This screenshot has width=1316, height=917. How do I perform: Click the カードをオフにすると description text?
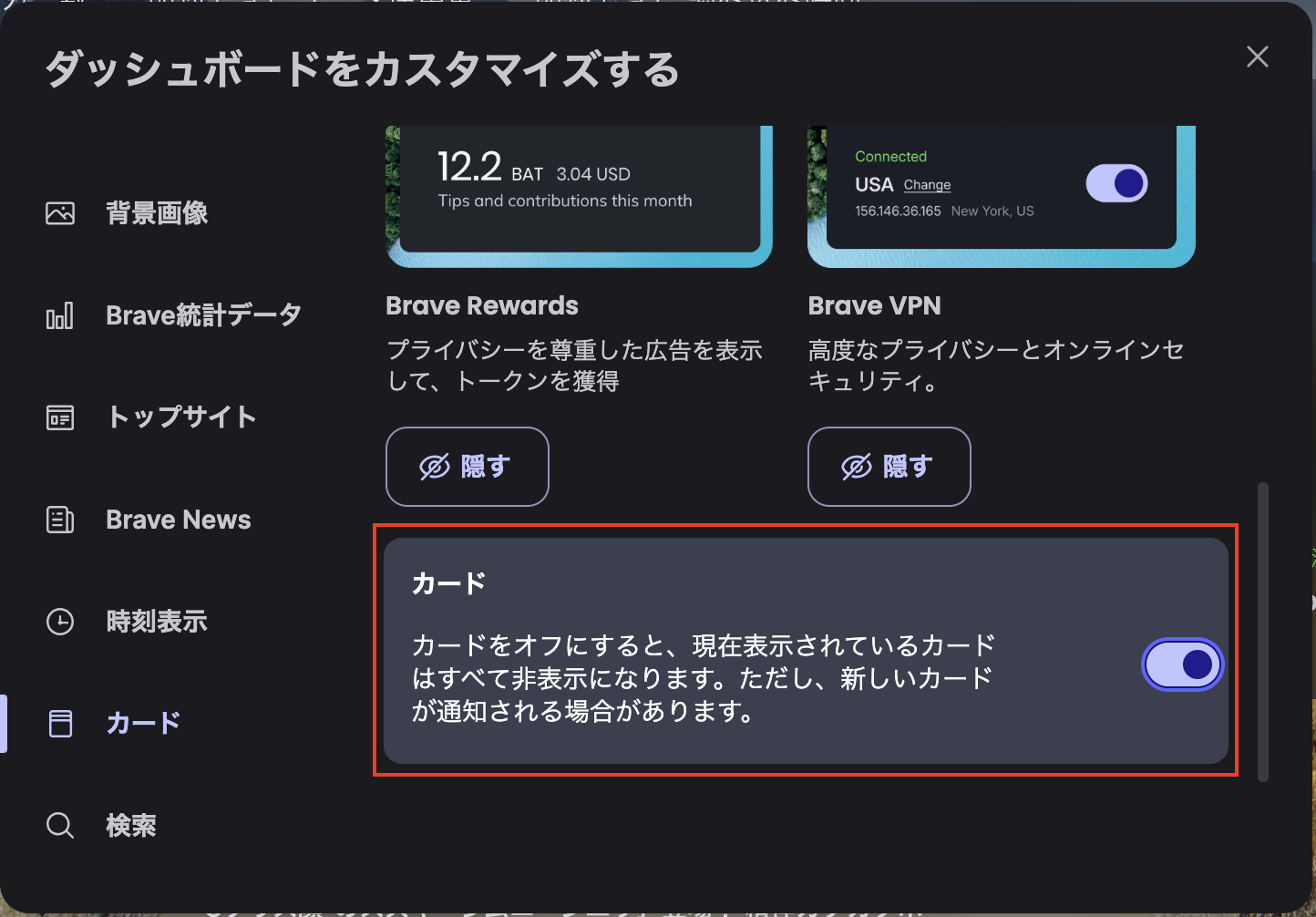704,678
